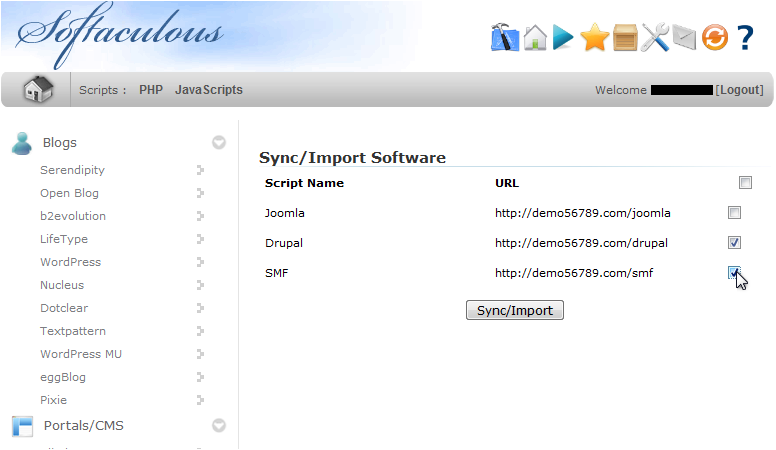This screenshot has height=450, width=776.
Task: Click the arrow icon beside LifeType
Action: (200, 239)
